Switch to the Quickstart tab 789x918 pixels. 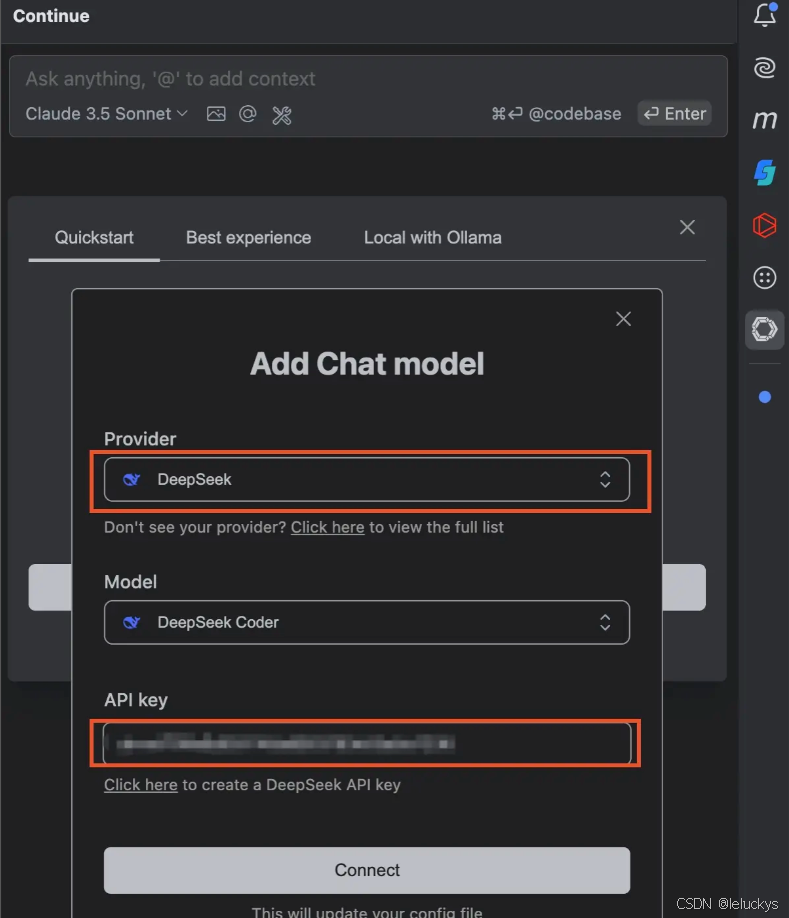click(94, 238)
